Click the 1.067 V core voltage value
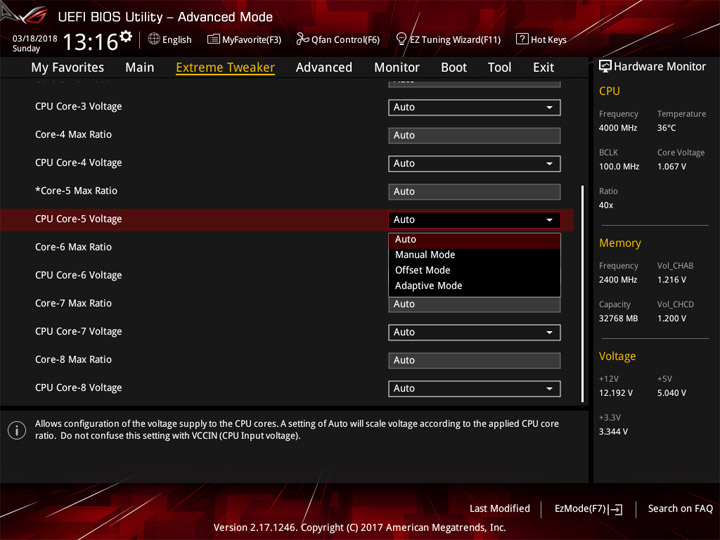 click(671, 167)
